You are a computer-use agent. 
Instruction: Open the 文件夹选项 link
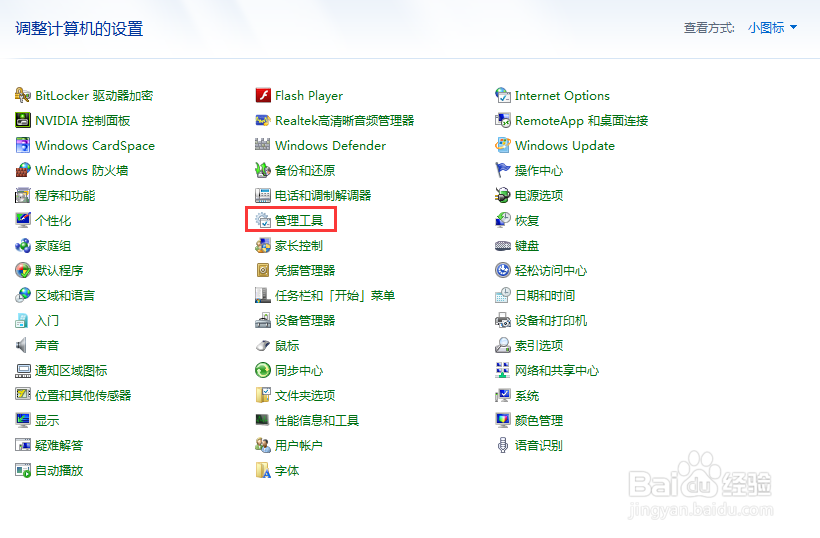click(x=305, y=396)
